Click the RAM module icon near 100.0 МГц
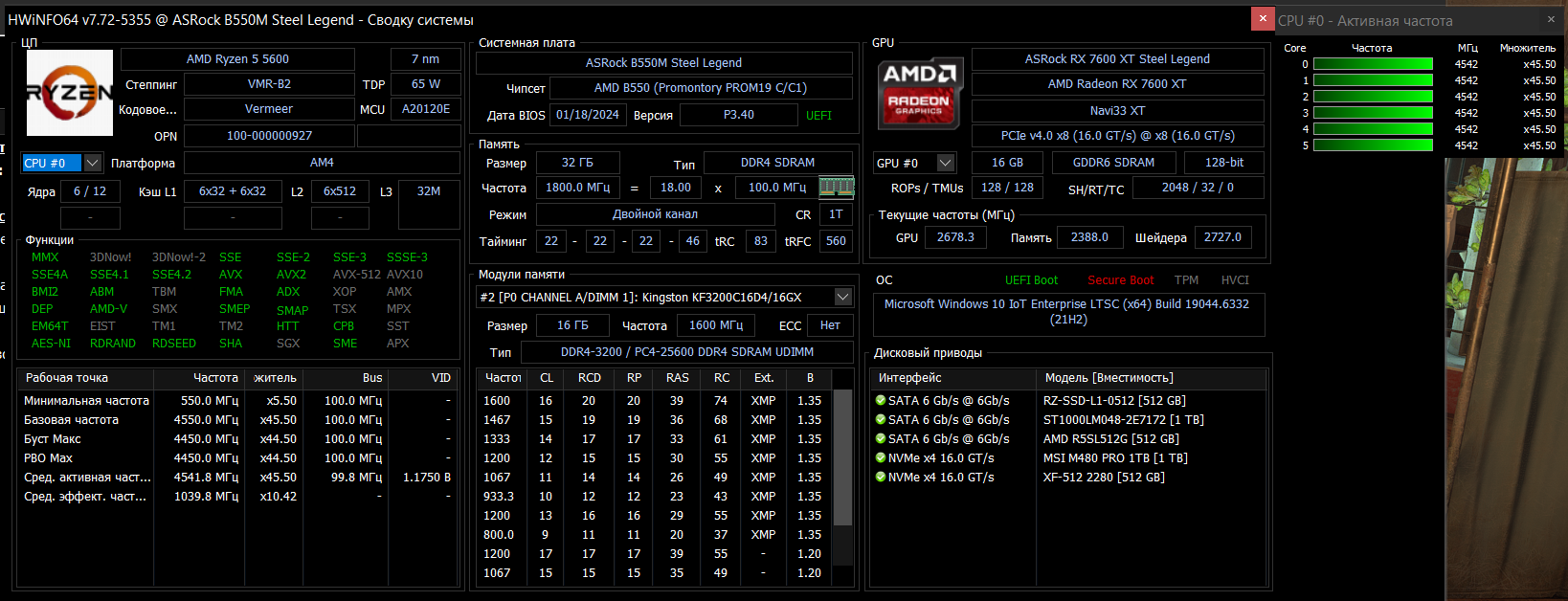This screenshot has width=1568, height=601. coord(836,188)
